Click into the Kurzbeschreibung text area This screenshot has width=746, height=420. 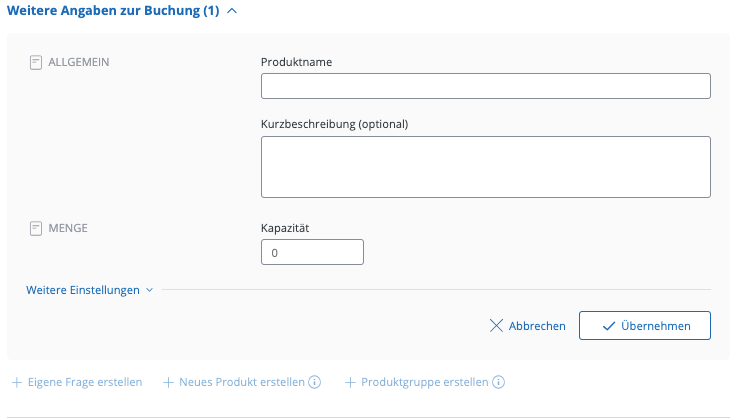coord(485,167)
